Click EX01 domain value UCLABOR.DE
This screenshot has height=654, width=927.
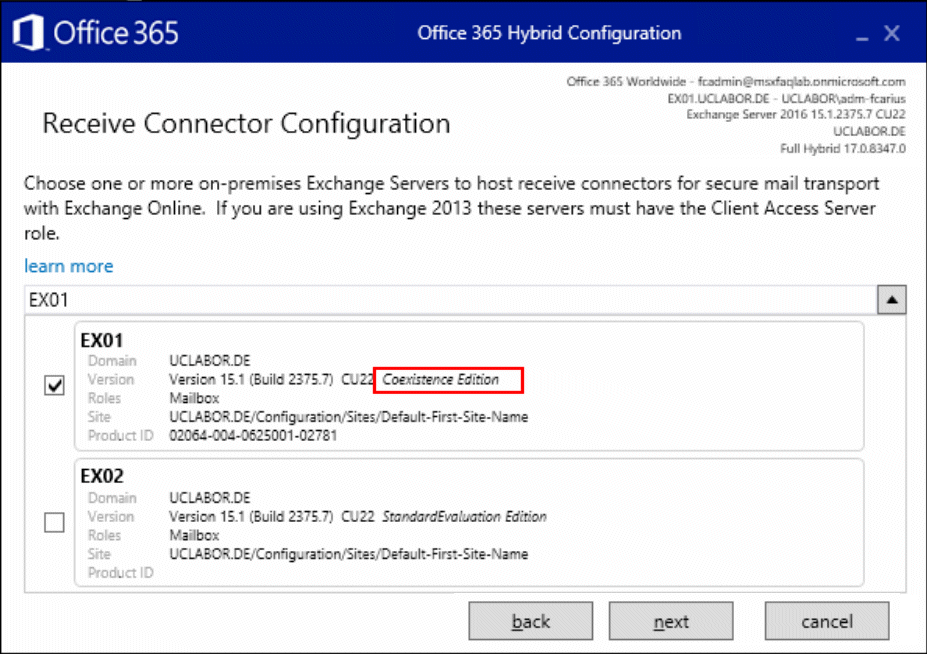tap(210, 361)
